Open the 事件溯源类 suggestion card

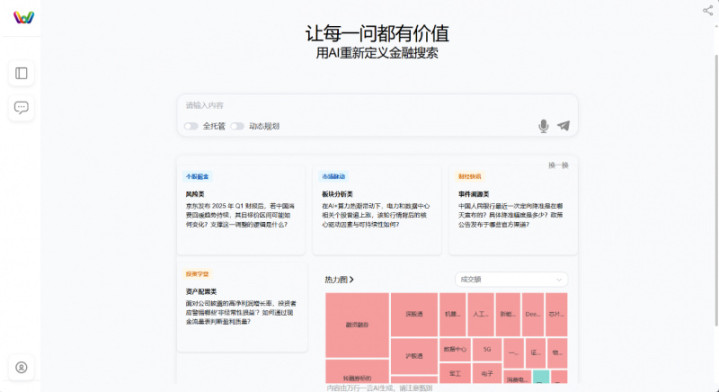[513, 210]
